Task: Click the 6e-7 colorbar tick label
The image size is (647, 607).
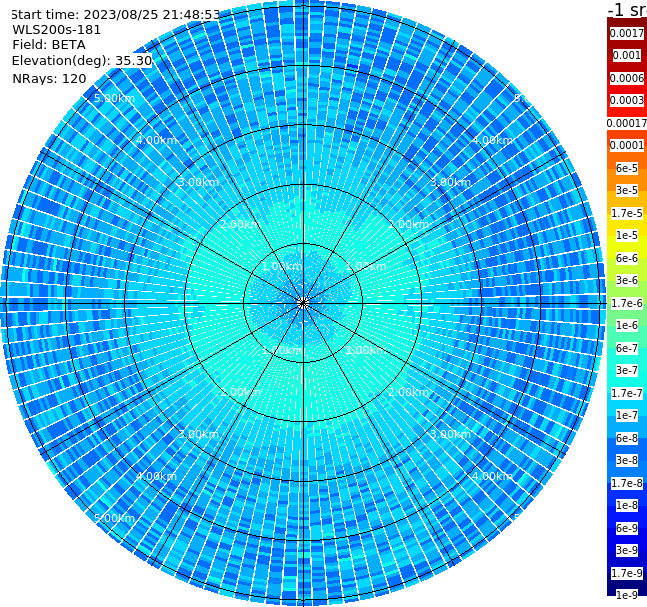Action: [x=627, y=348]
